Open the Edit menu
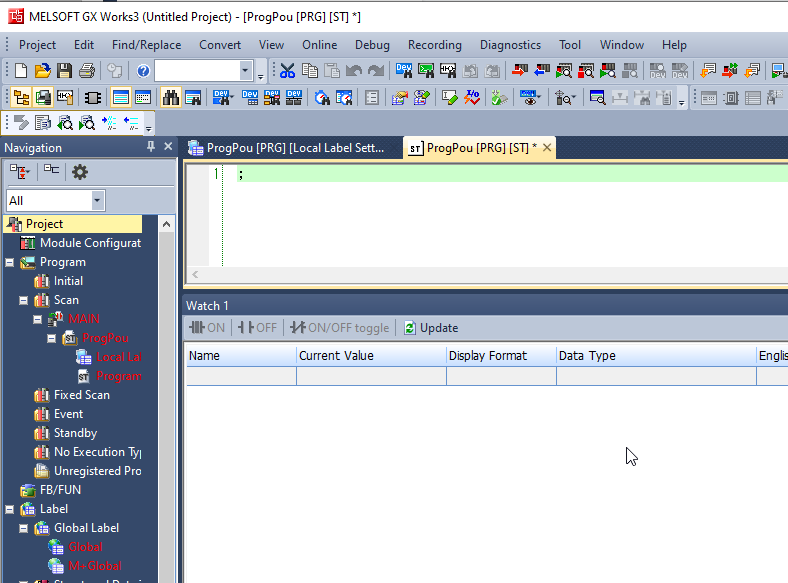The image size is (788, 583). (x=84, y=45)
